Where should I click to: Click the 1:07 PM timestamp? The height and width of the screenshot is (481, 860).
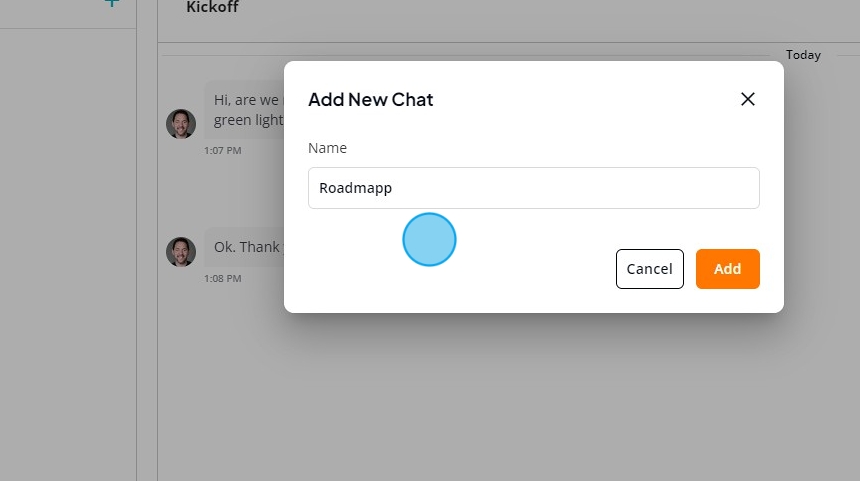point(222,150)
